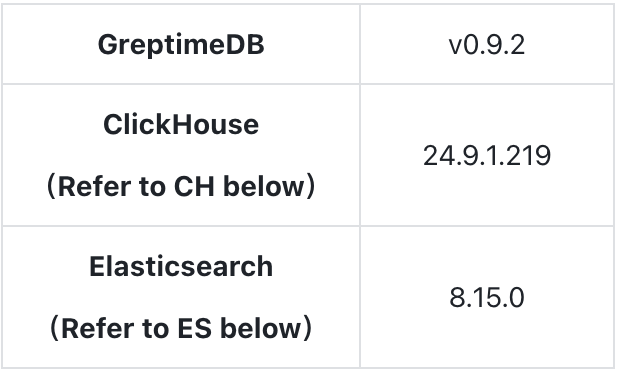The height and width of the screenshot is (374, 620).
Task: Click closing parenthesis after "ES below"
Action: (x=307, y=328)
